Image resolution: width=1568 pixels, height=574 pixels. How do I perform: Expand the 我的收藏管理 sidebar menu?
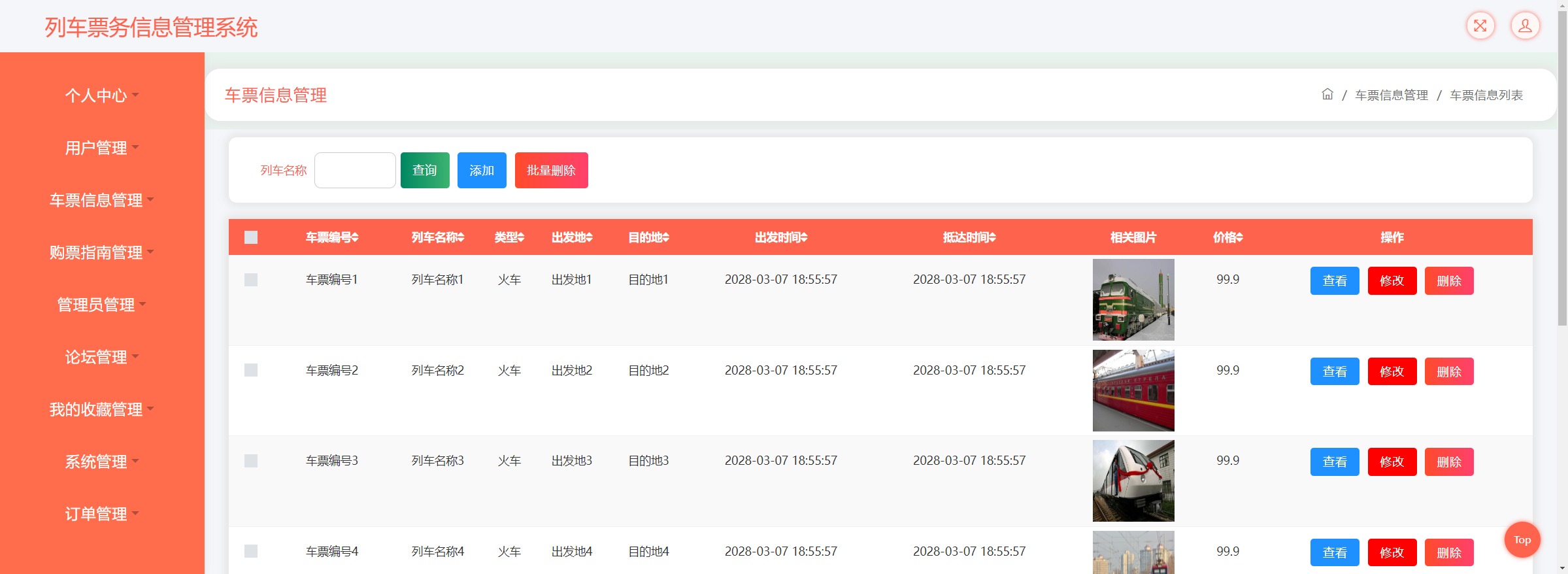click(102, 409)
